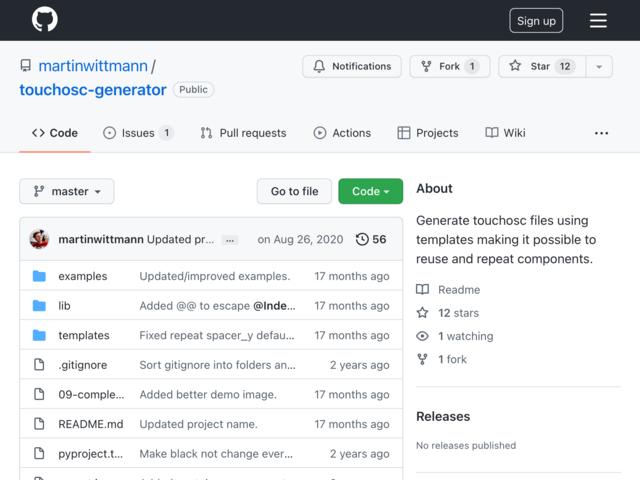Click the examples folder icon
Viewport: 640px width, 480px height.
click(x=39, y=276)
